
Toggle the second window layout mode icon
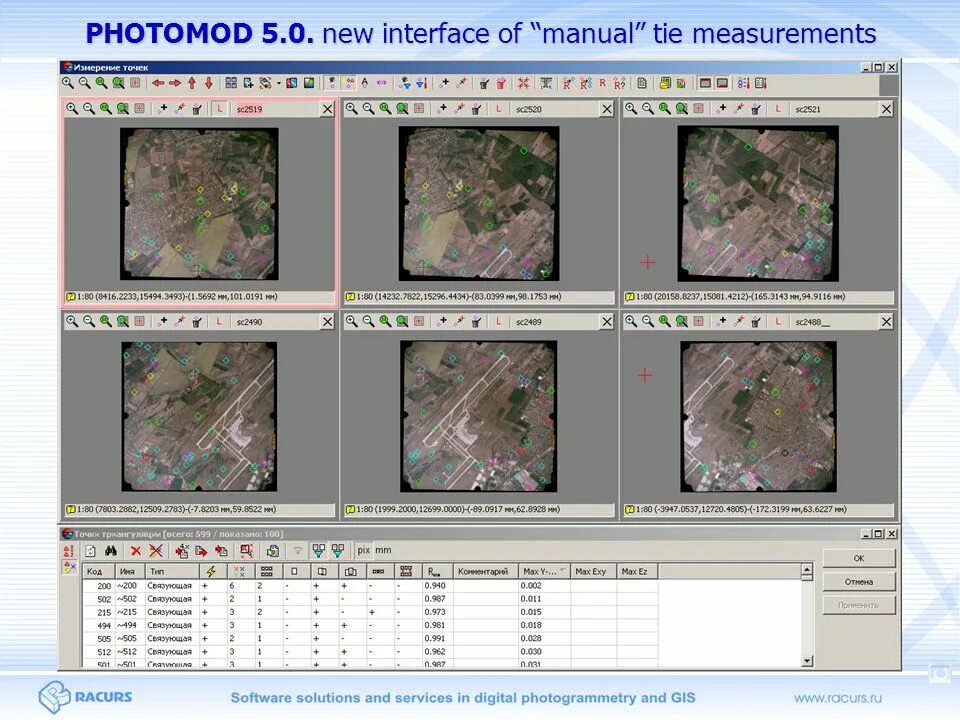722,83
